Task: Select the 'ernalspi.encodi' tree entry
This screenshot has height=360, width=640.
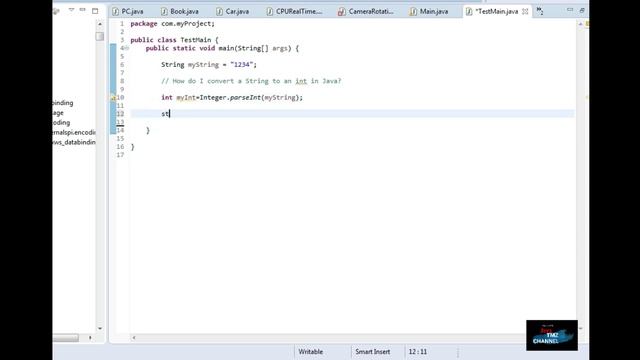Action: (74, 132)
